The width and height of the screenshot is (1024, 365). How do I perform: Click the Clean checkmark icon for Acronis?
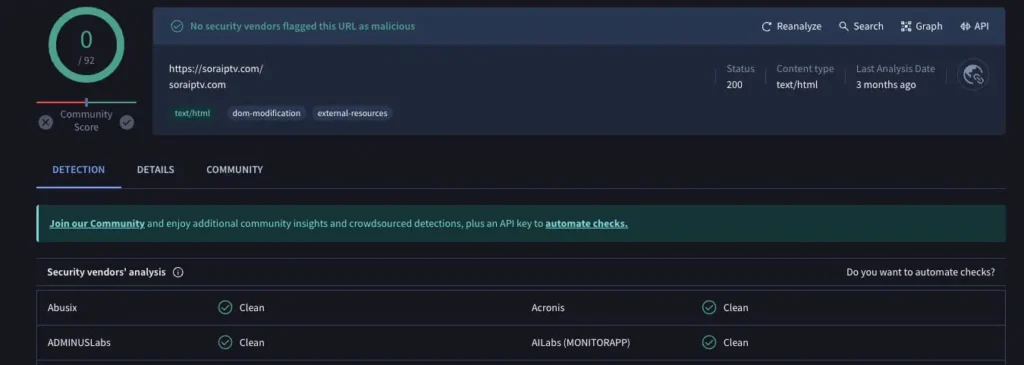click(x=709, y=308)
